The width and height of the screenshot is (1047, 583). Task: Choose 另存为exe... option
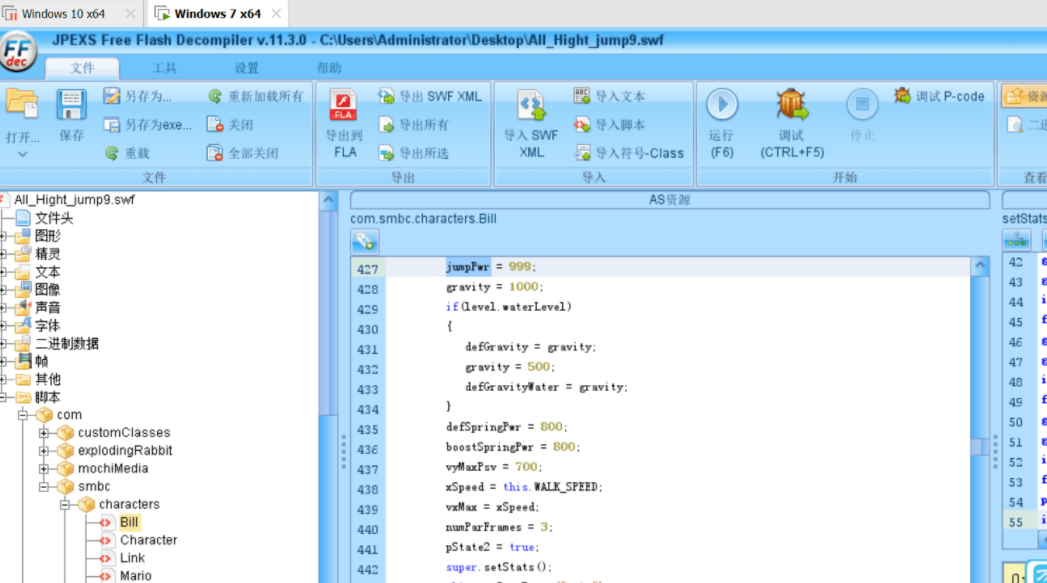[148, 125]
